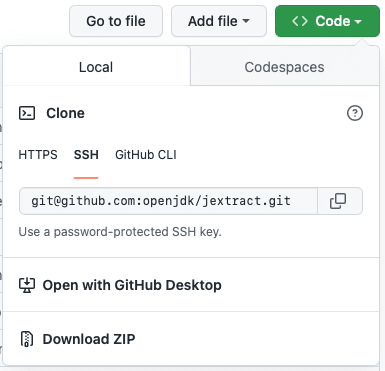Switch to GitHub CLI clone option
Screen dimensions: 385x371
(x=146, y=155)
